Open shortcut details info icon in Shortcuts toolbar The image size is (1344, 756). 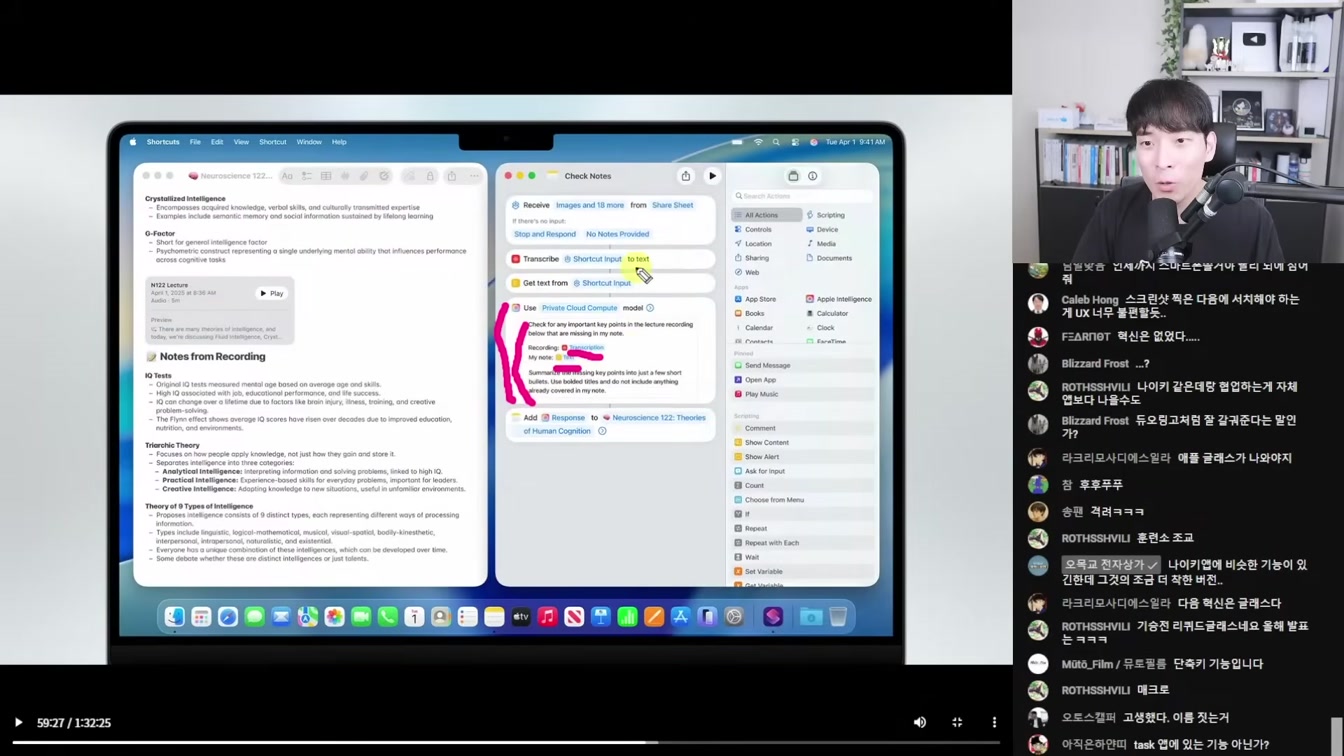pos(812,176)
